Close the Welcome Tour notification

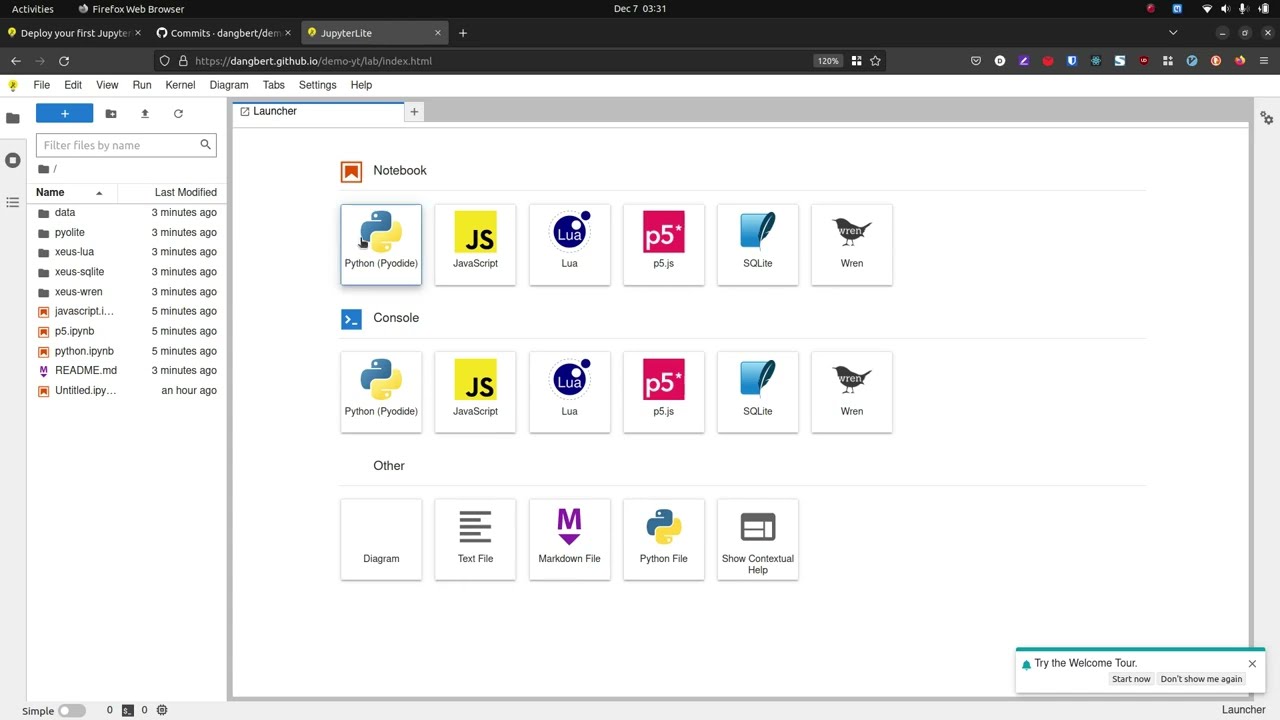coord(1252,664)
